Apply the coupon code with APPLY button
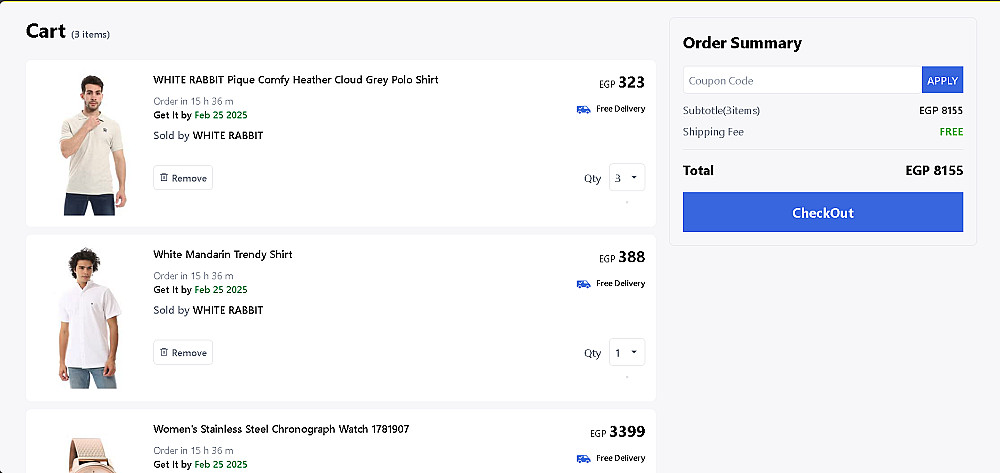This screenshot has height=473, width=1000. click(942, 80)
